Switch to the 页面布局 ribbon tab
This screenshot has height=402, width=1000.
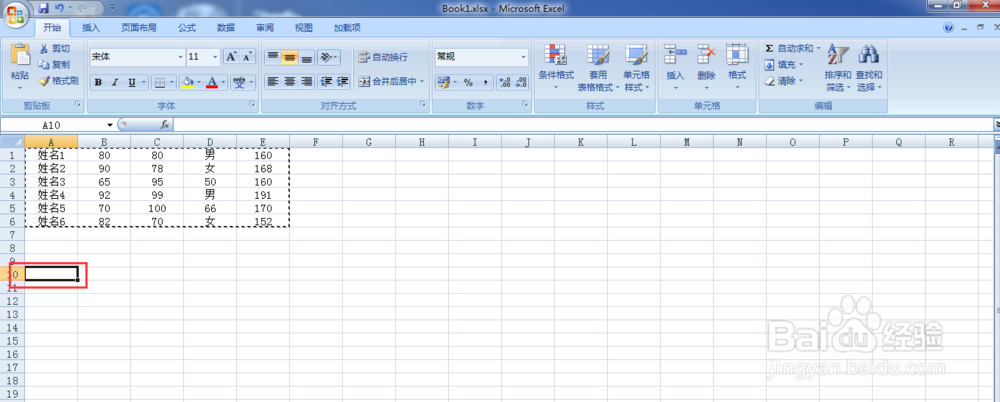click(138, 27)
